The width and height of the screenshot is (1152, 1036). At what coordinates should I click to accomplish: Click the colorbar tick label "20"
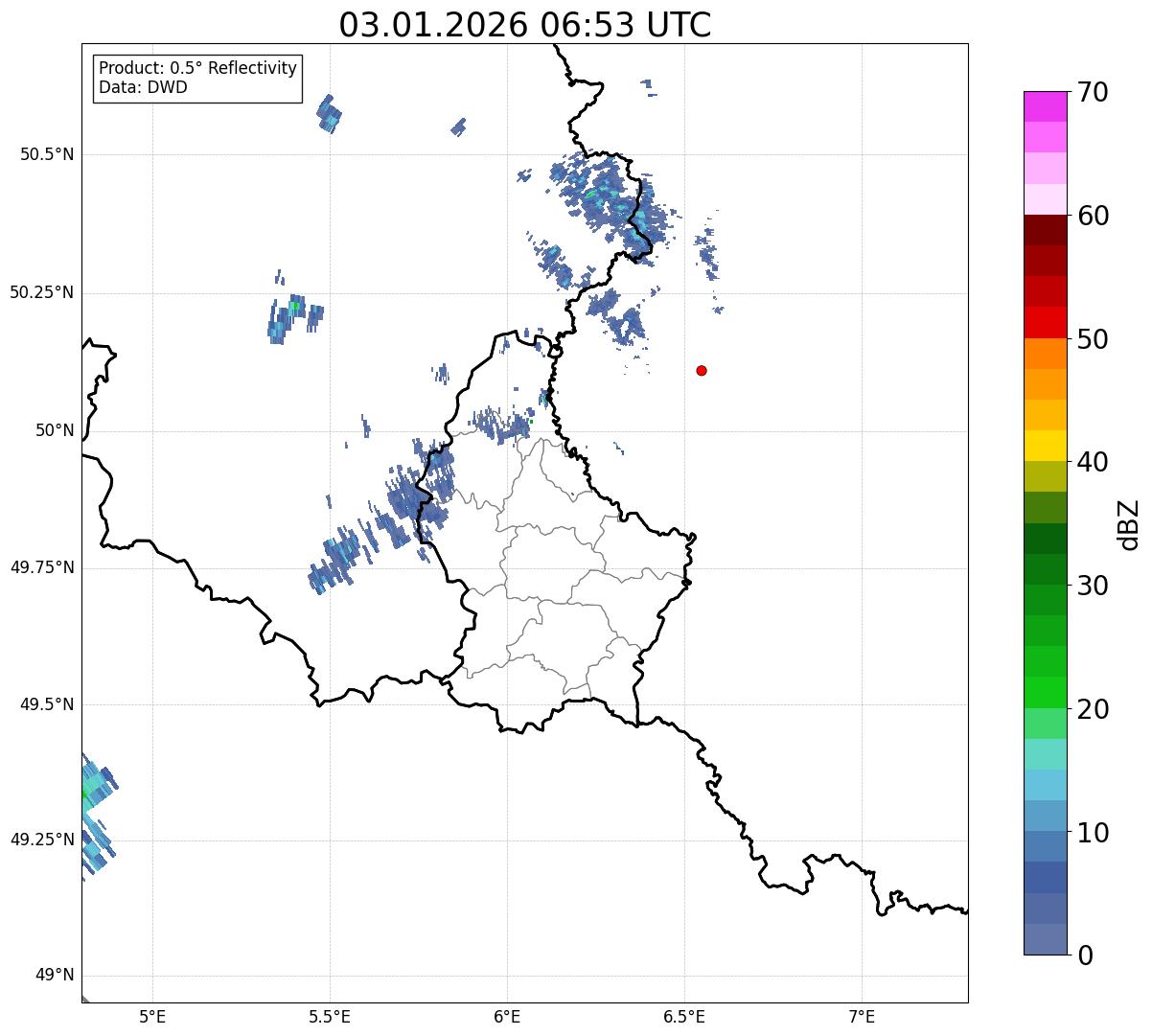pyautogui.click(x=1093, y=709)
